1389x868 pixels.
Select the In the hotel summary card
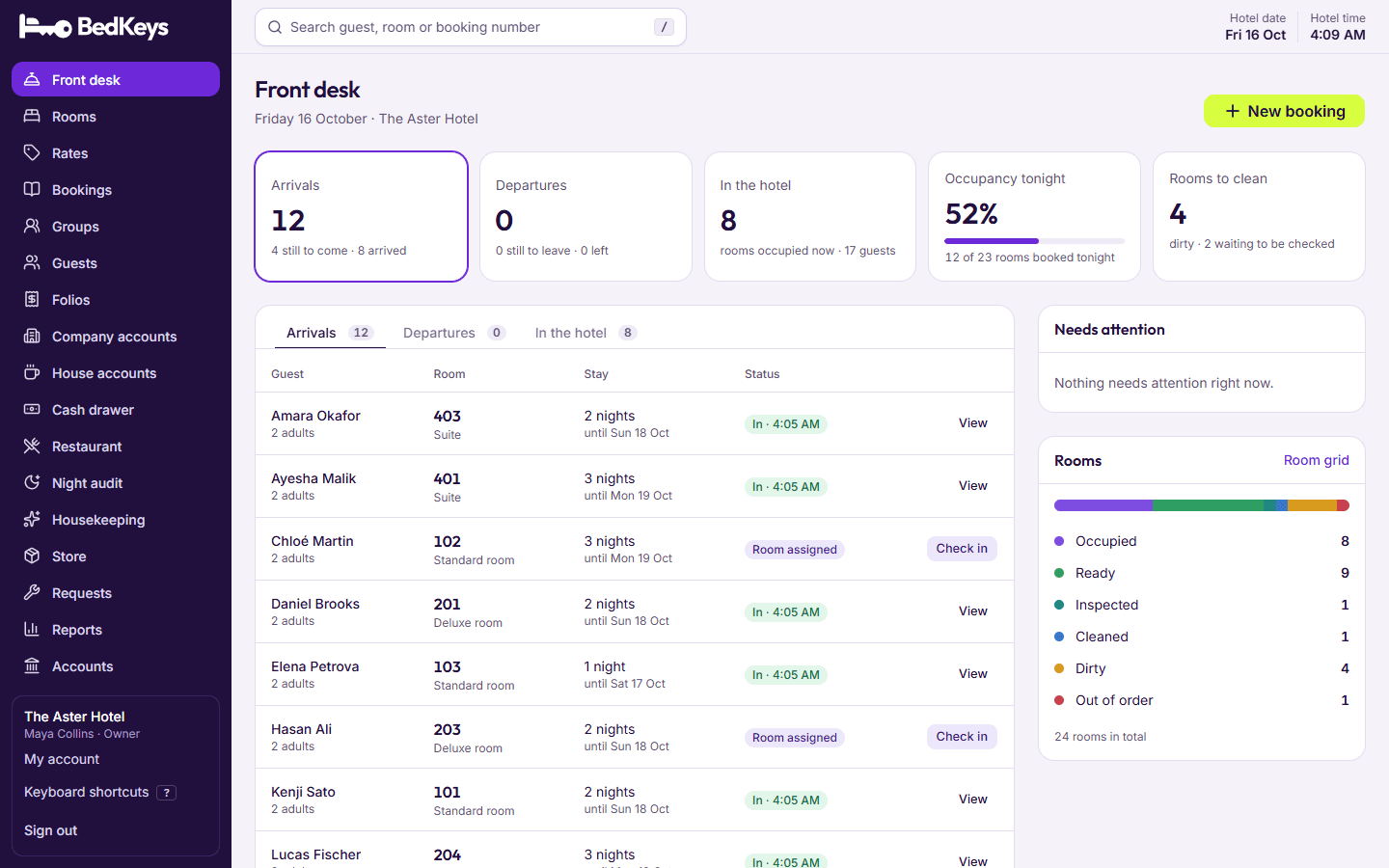[810, 216]
